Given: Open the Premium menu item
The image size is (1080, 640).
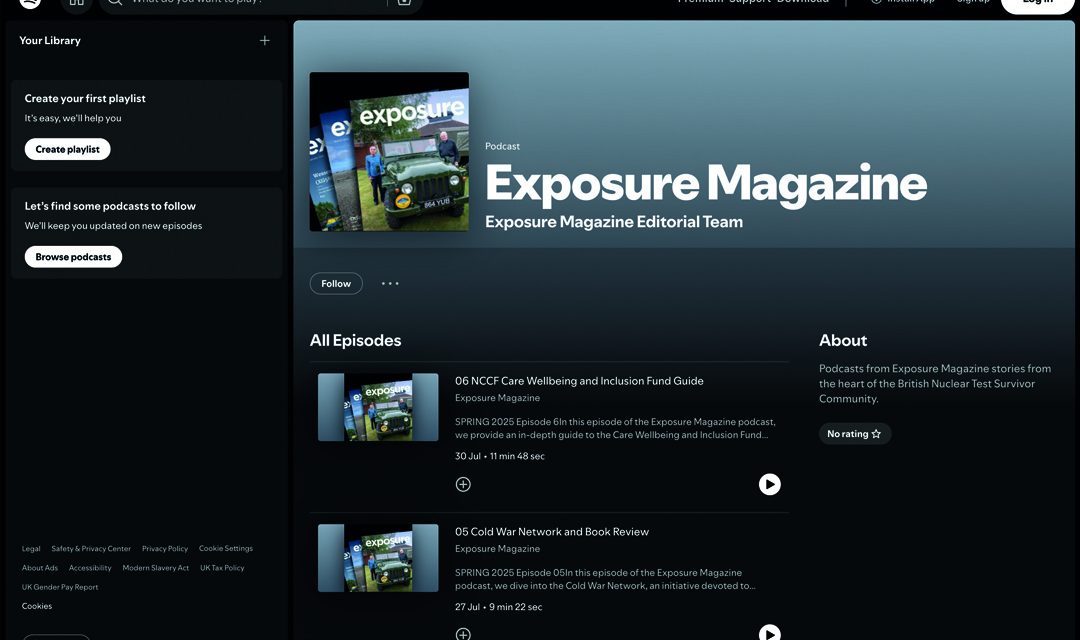Looking at the screenshot, I should [700, 1].
